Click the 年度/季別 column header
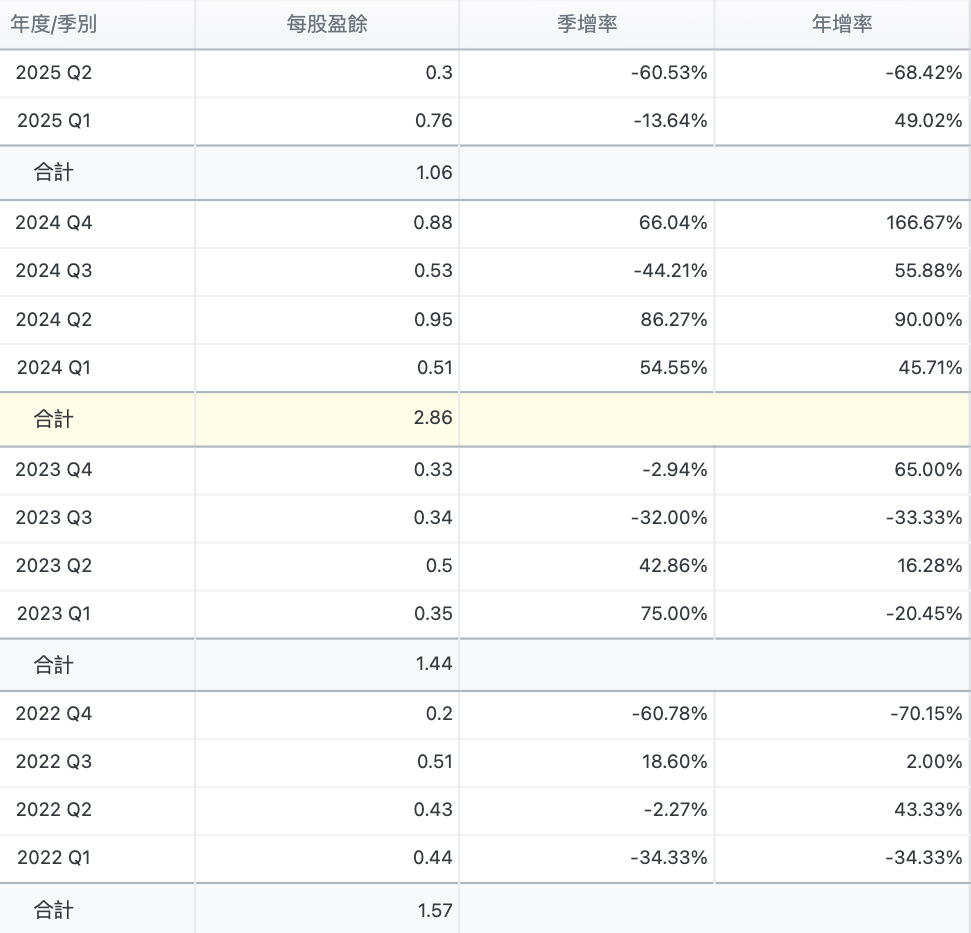Image resolution: width=971 pixels, height=933 pixels. click(53, 24)
